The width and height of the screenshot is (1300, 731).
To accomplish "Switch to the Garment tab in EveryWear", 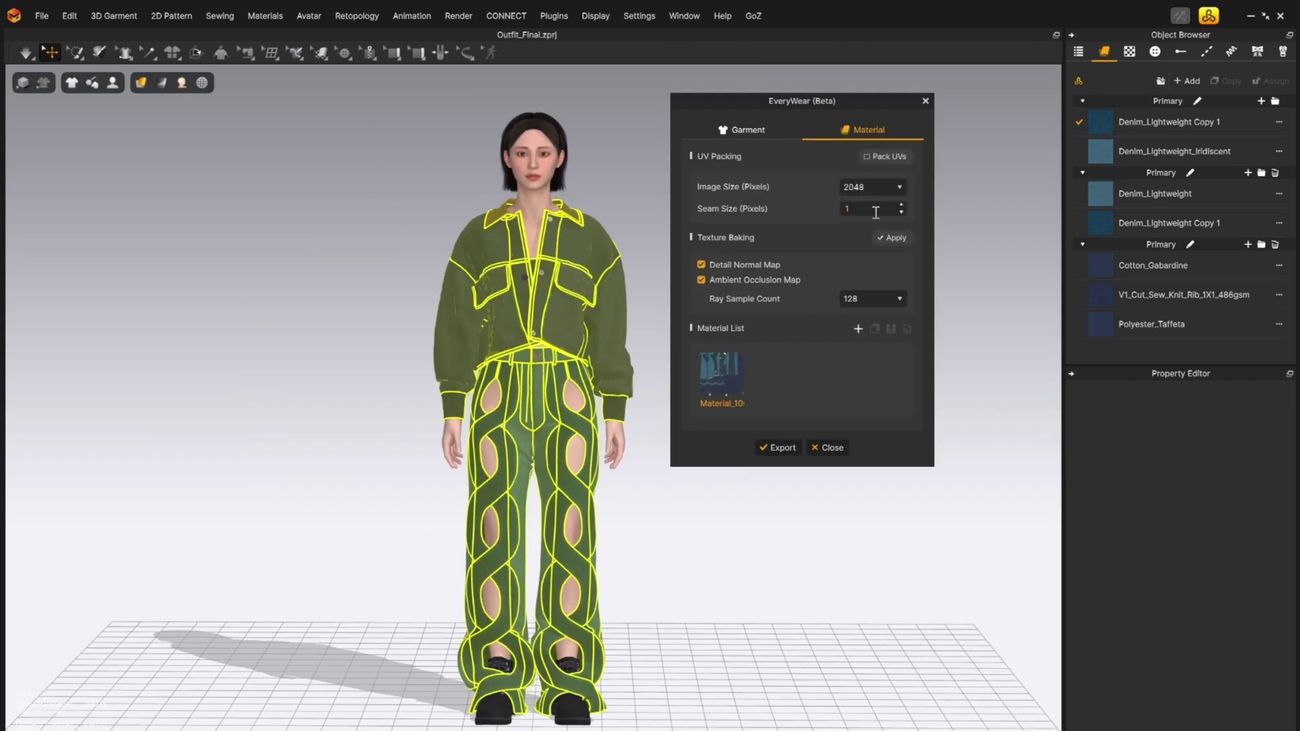I will click(741, 130).
